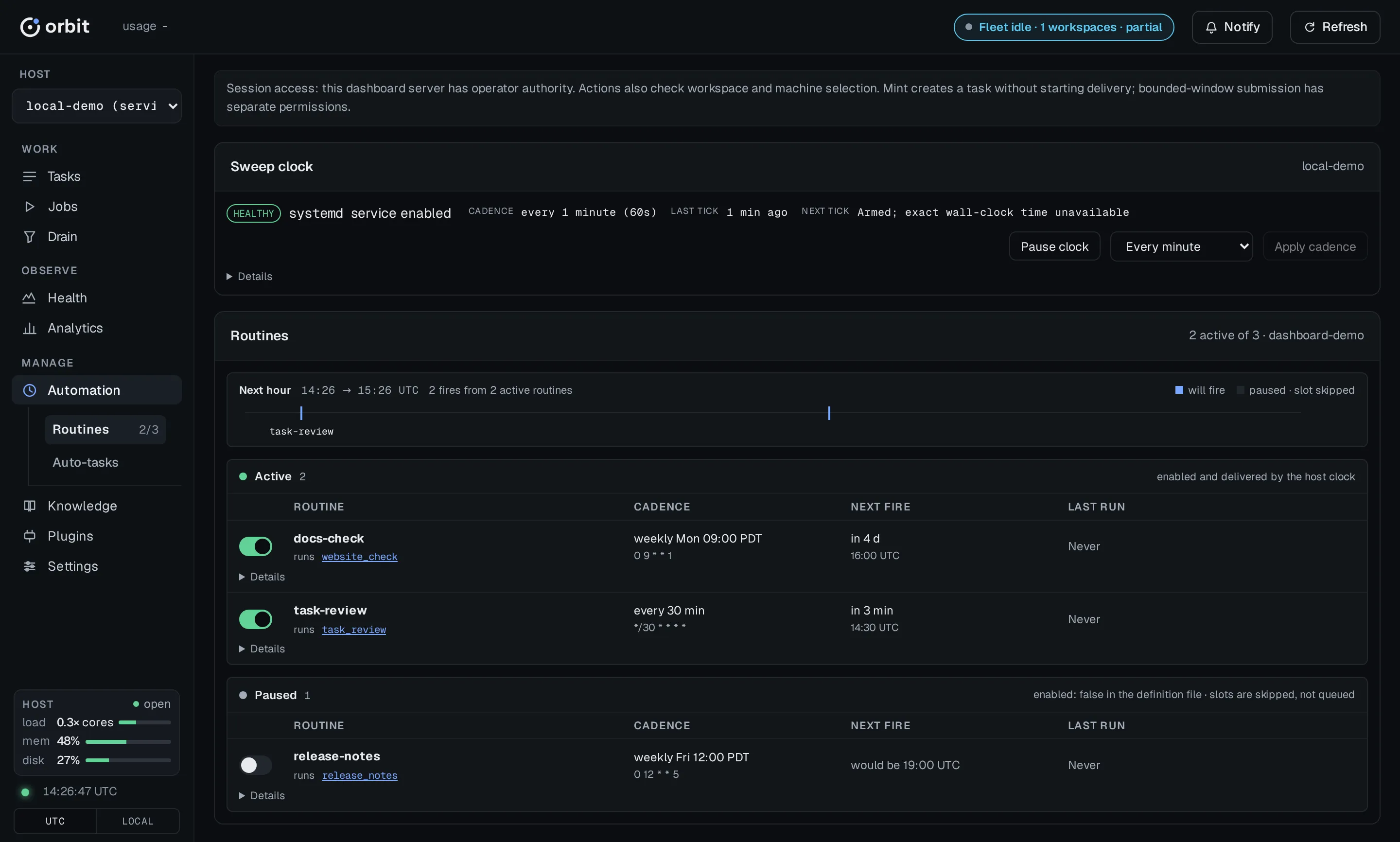Open the release_notes link

pyautogui.click(x=360, y=775)
